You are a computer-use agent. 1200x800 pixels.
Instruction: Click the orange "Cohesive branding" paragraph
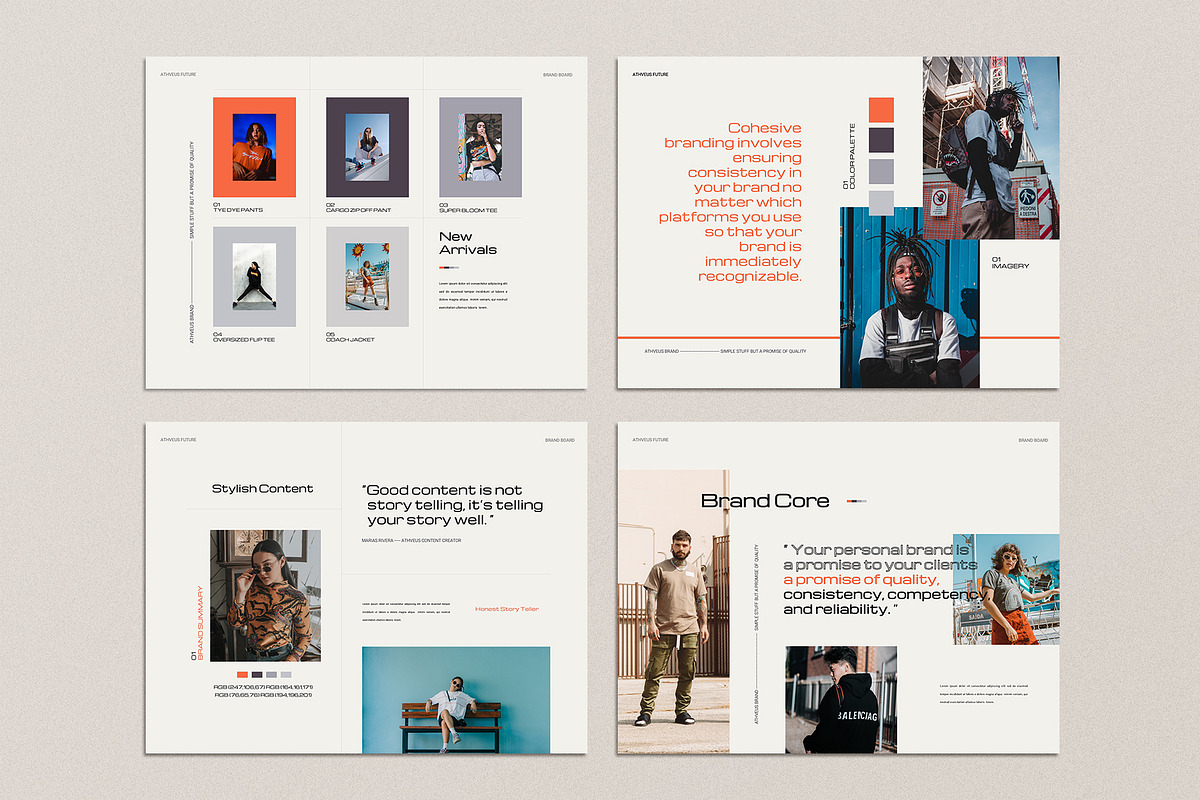730,202
